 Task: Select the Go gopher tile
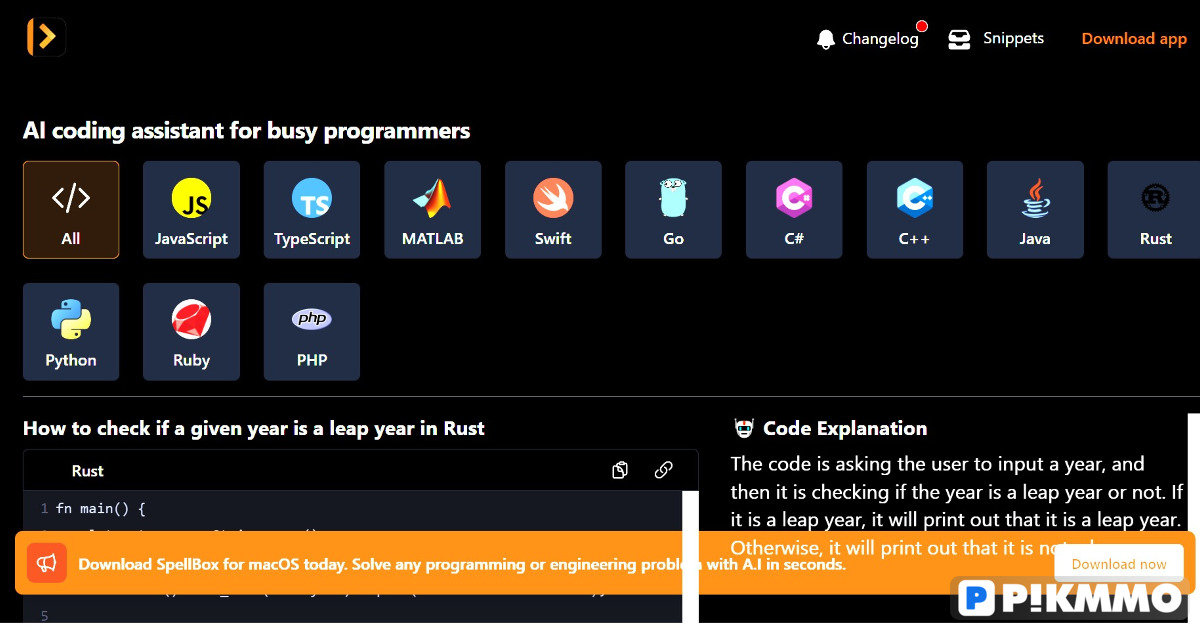[674, 210]
